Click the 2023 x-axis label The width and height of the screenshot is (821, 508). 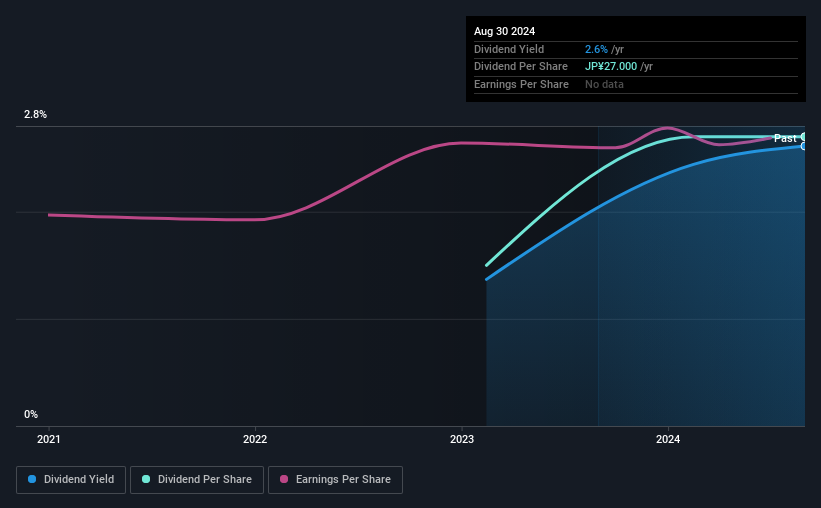462,439
